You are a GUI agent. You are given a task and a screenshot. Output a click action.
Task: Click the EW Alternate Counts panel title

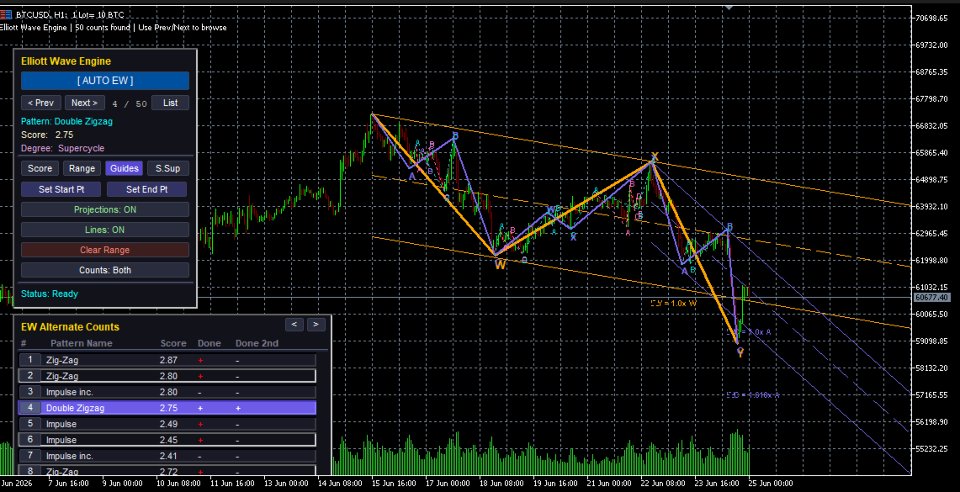(70, 327)
